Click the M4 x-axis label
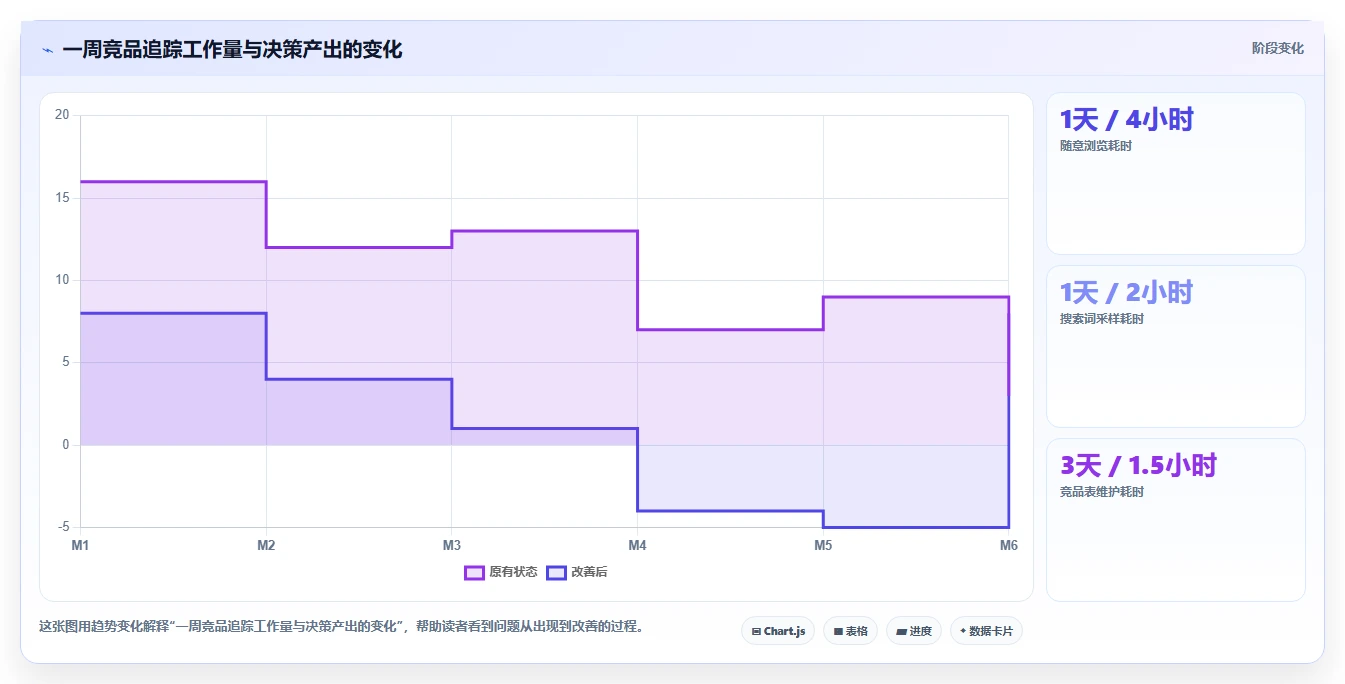The width and height of the screenshot is (1345, 684). 637,545
